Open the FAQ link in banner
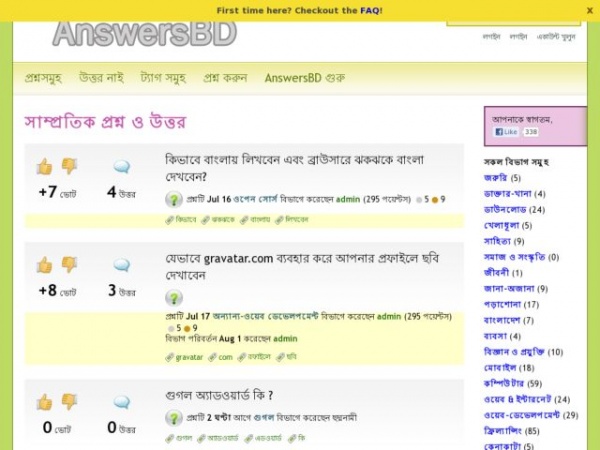 click(370, 10)
